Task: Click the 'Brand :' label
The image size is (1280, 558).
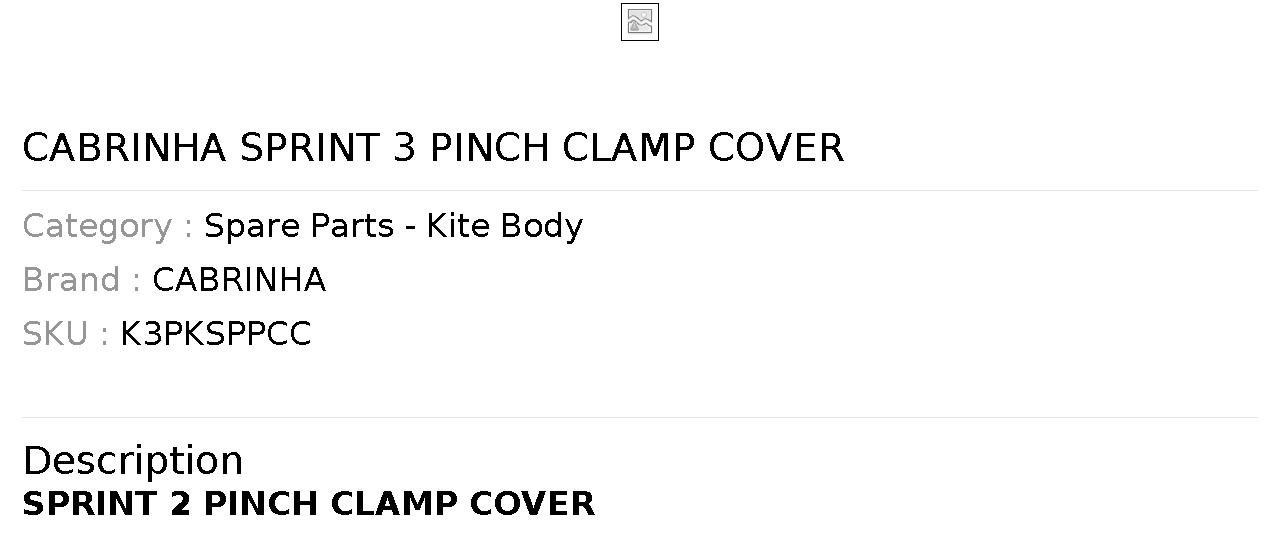Action: coord(81,280)
